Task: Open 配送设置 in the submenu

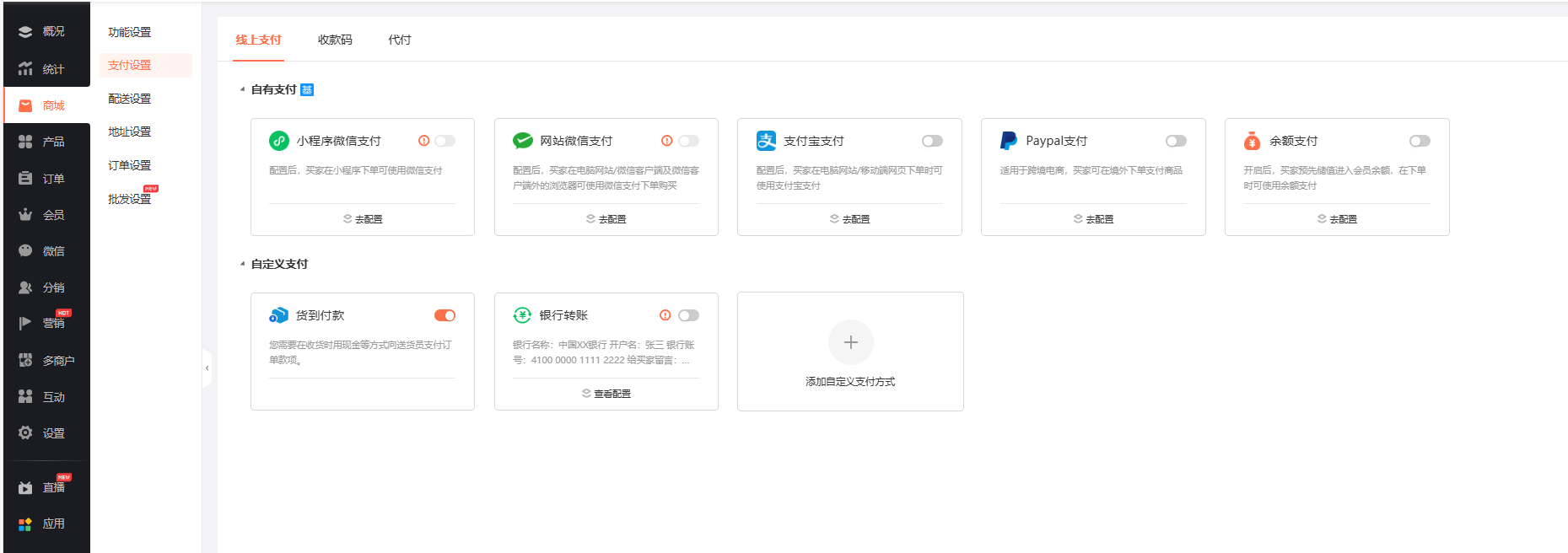Action: tap(130, 99)
